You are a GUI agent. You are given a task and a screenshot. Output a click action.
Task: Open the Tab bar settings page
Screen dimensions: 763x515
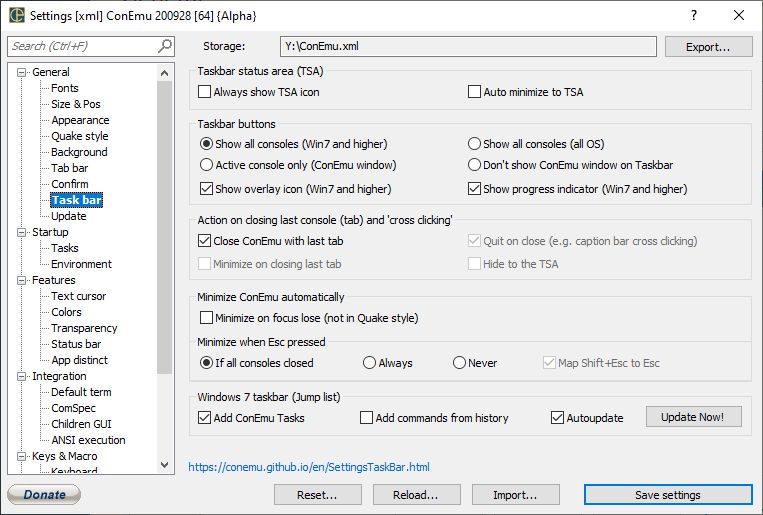(x=70, y=168)
